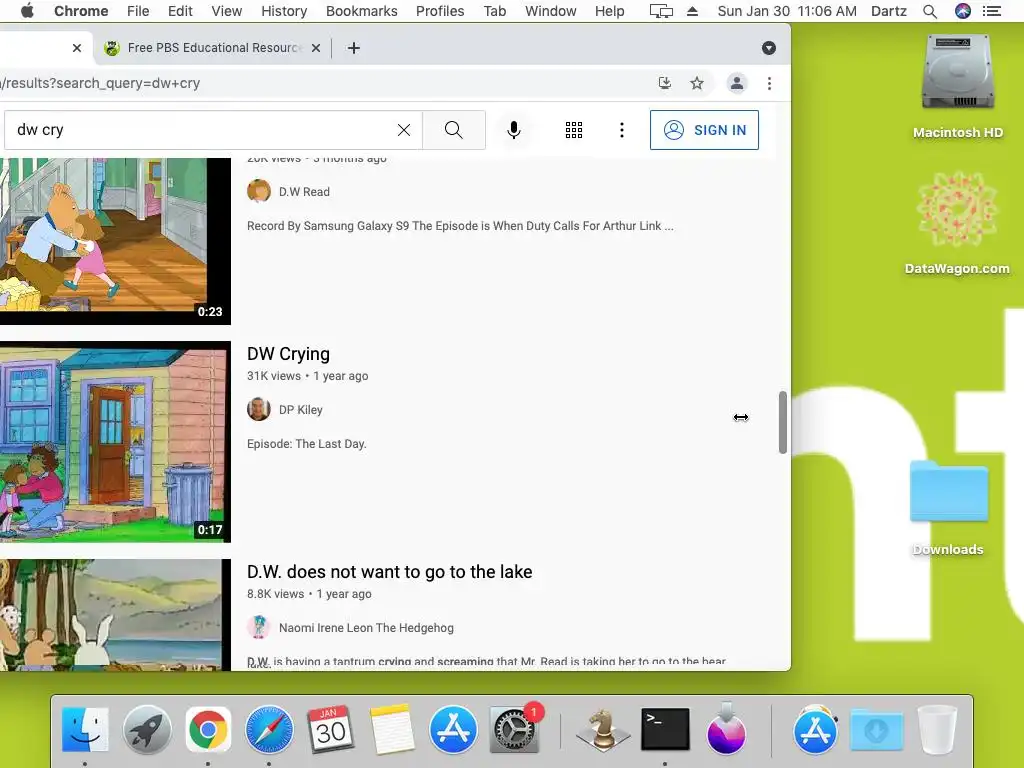Install app via address bar download icon
Screen dimensions: 1024x768
665,83
